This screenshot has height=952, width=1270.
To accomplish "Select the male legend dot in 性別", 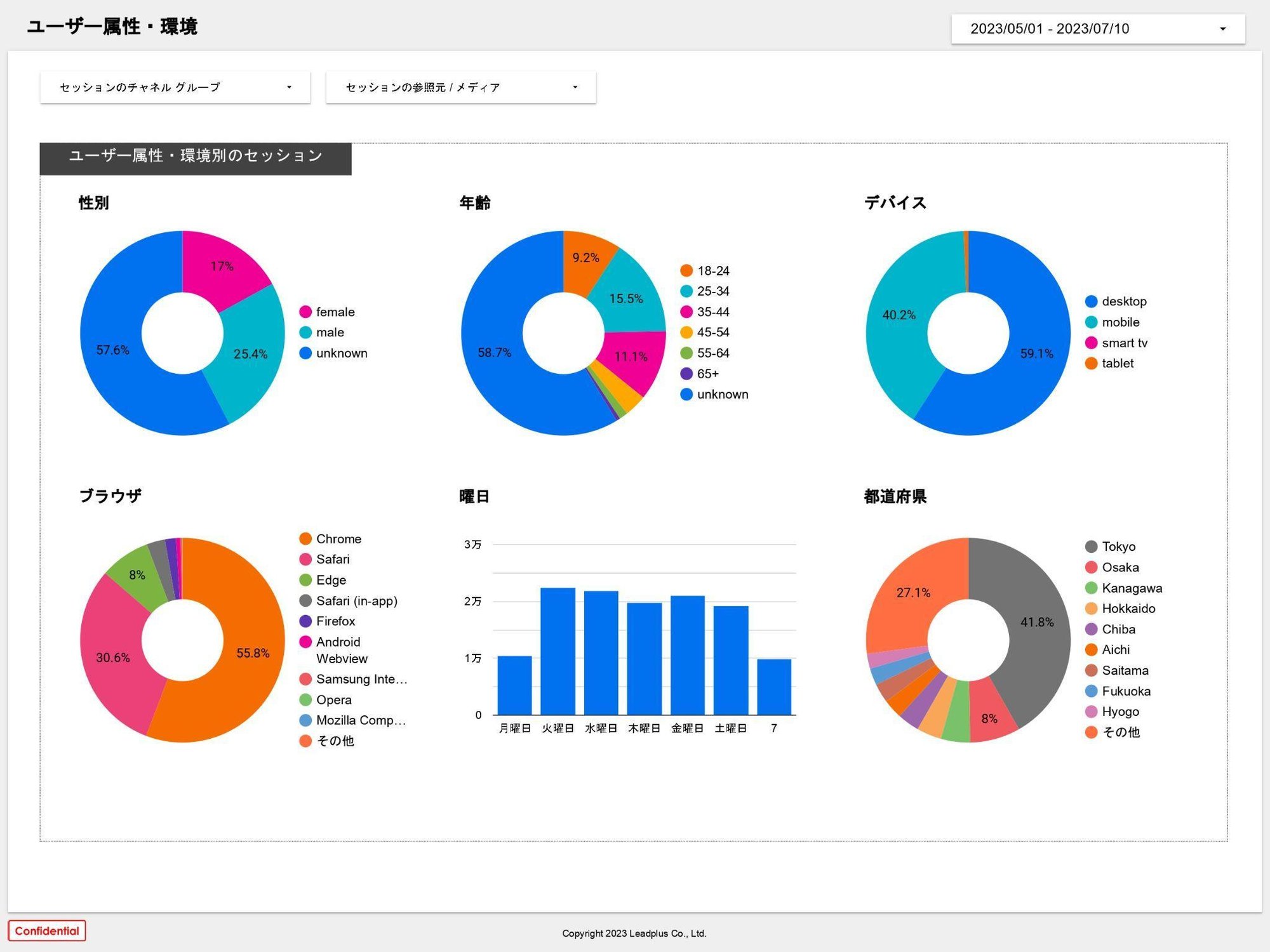I will coord(305,333).
